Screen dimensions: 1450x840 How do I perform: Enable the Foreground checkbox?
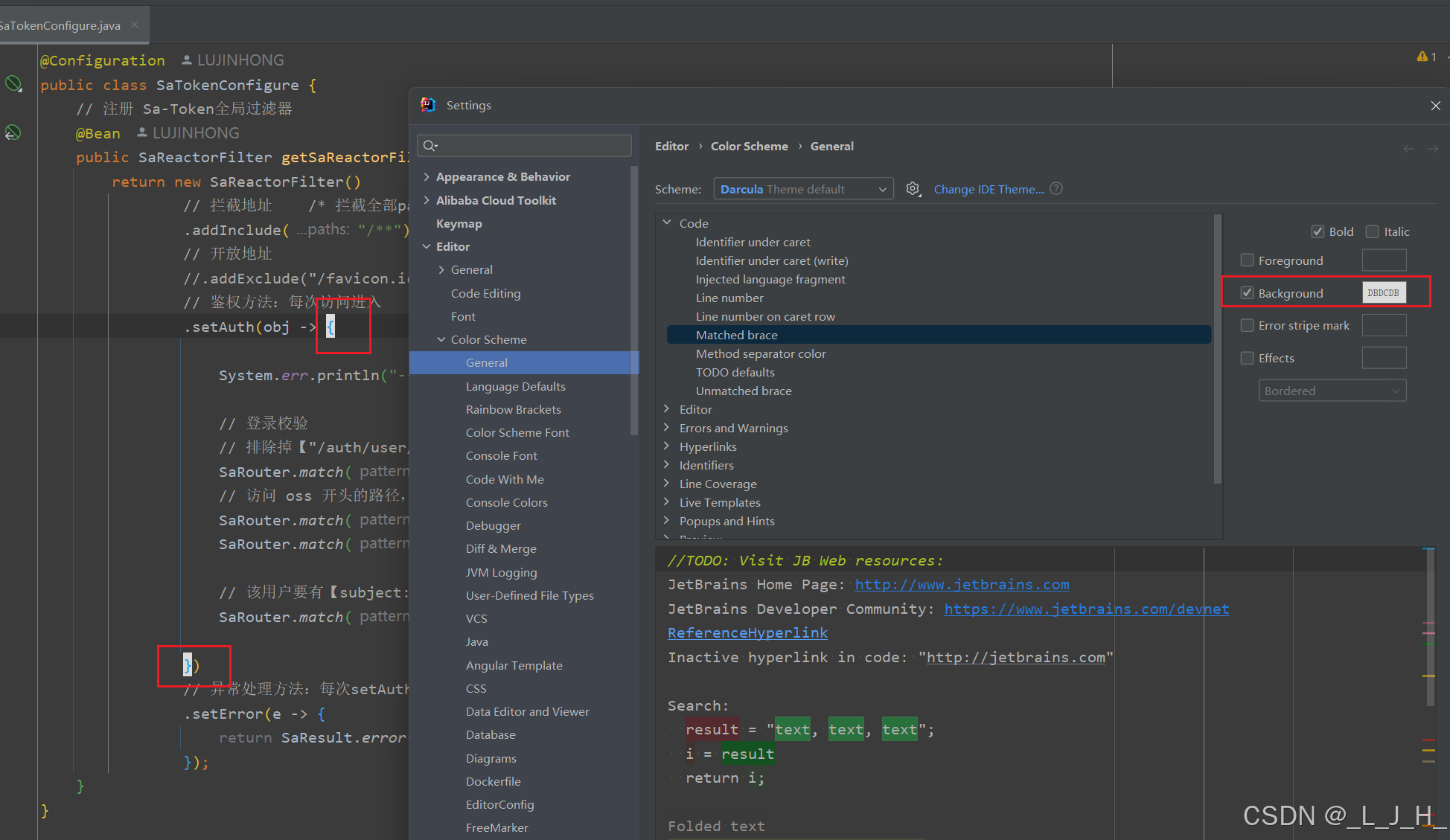click(1248, 260)
